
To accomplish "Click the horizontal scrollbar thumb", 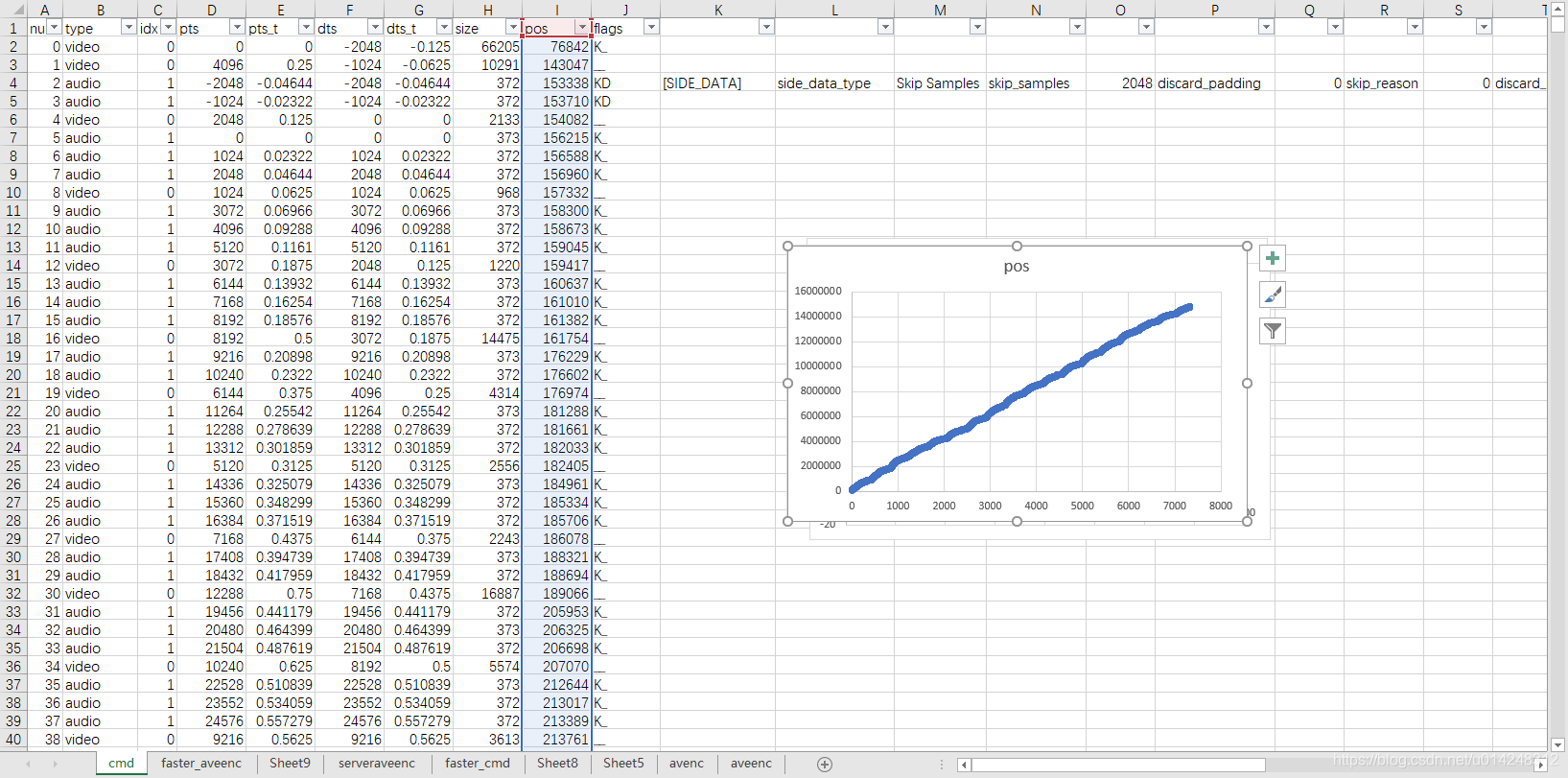I will [x=1117, y=765].
